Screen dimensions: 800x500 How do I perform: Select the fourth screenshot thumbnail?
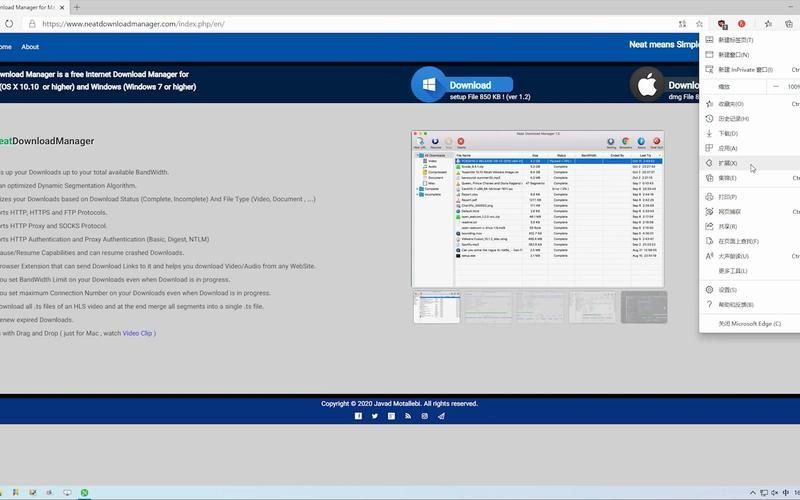[x=592, y=307]
